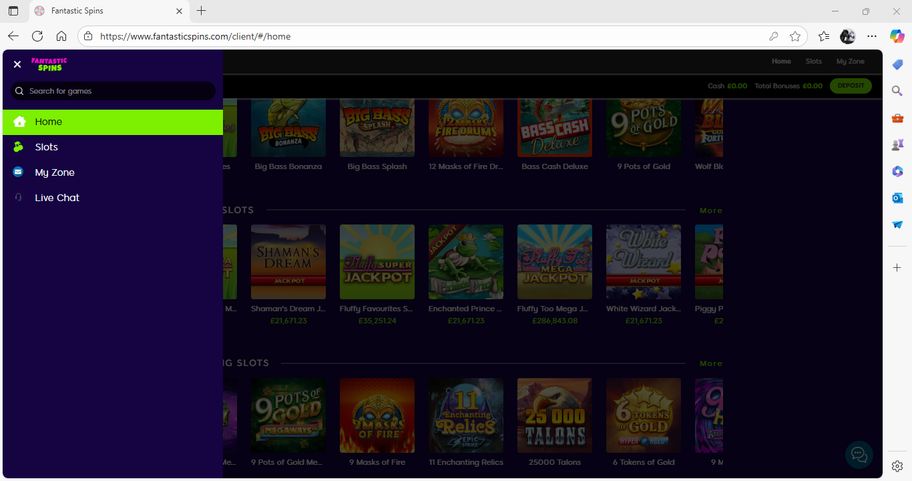This screenshot has height=481, width=912.
Task: Refresh the current page
Action: tap(37, 36)
